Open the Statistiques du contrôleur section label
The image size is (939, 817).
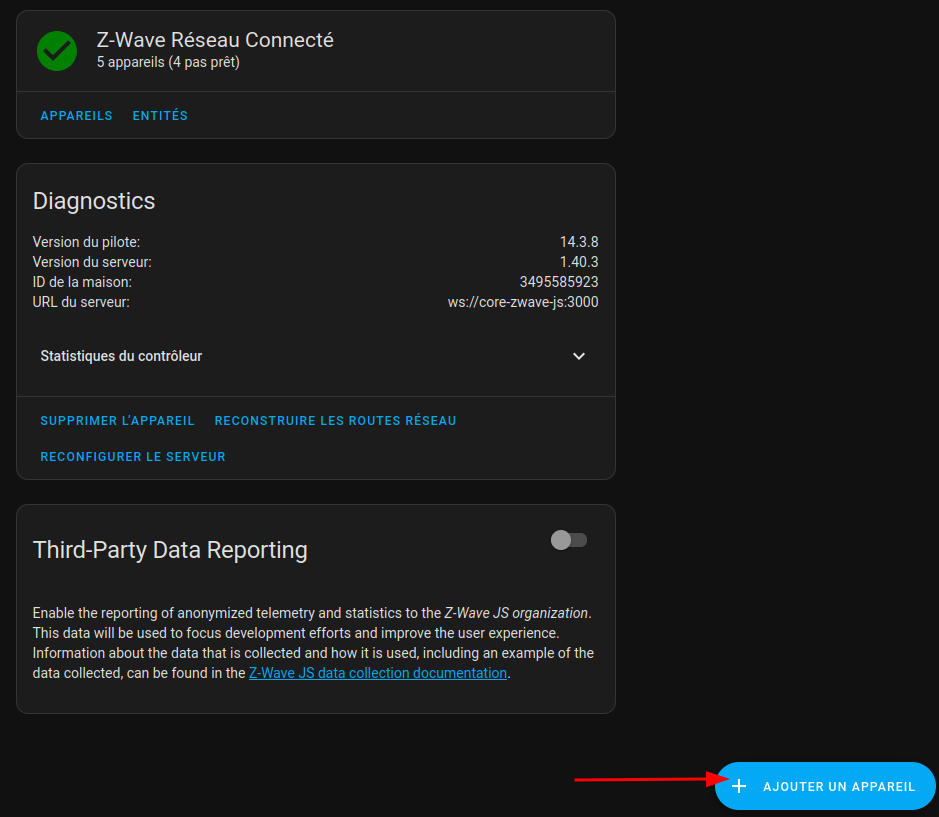click(121, 356)
